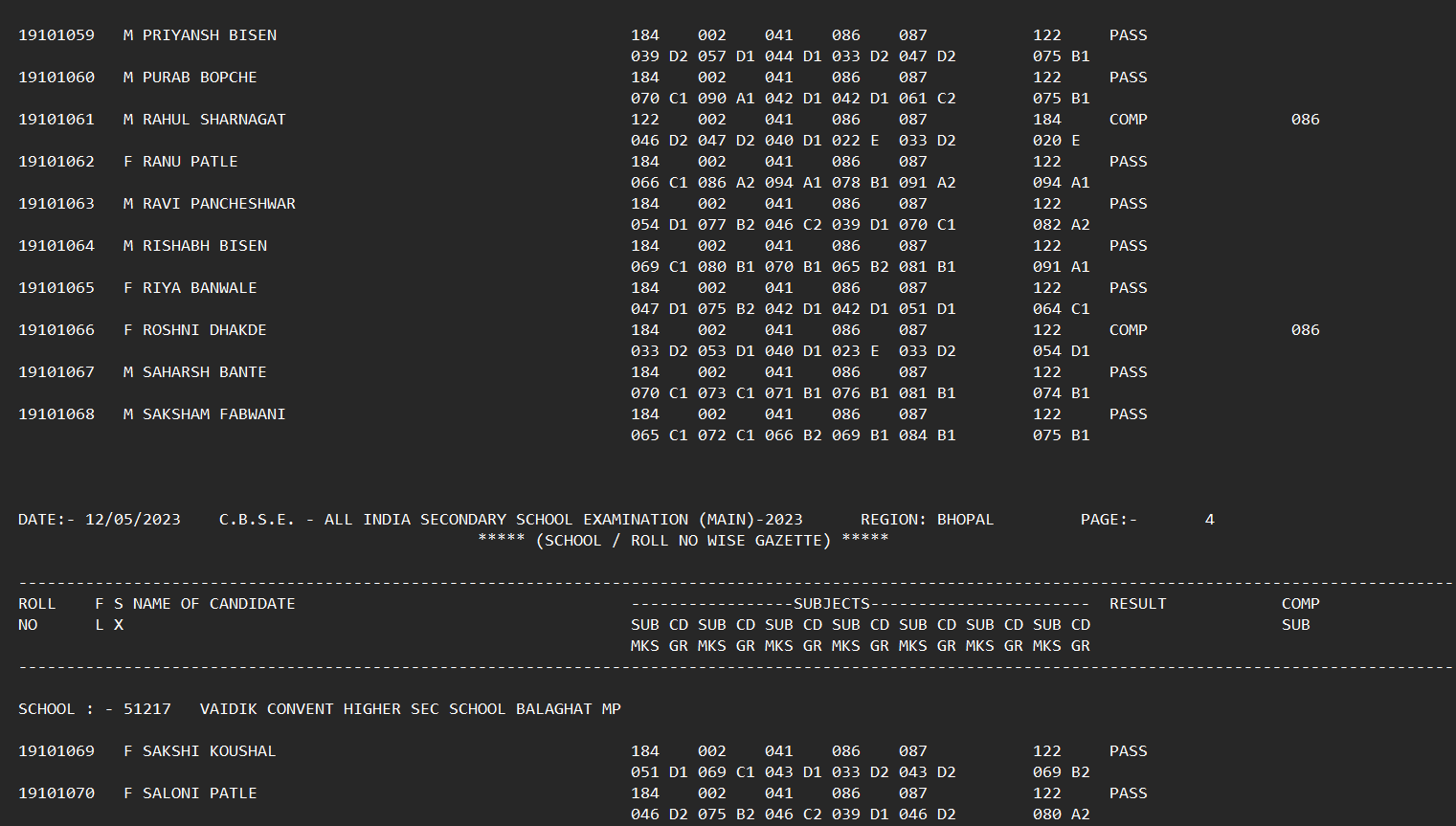Screen dimensions: 1456x826
Task: Click candidate name RISHABH BISEN
Action: point(205,246)
